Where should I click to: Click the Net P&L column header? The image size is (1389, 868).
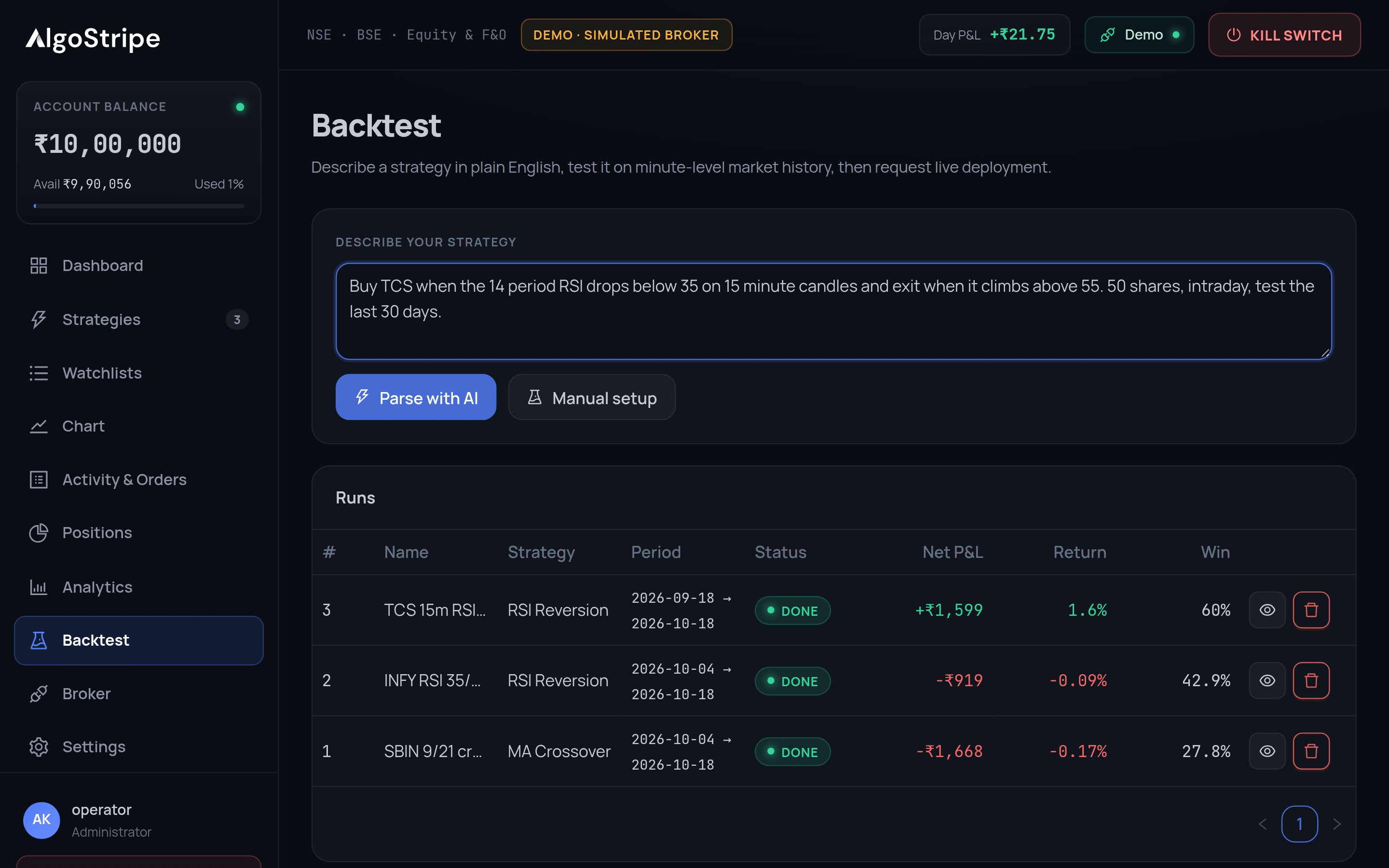tap(952, 552)
